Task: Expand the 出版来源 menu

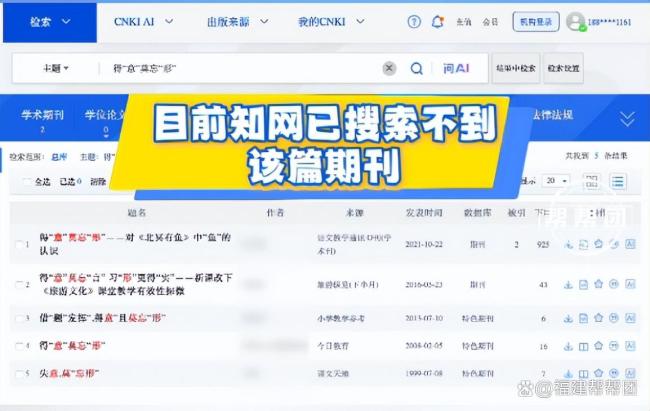Action: click(x=238, y=22)
